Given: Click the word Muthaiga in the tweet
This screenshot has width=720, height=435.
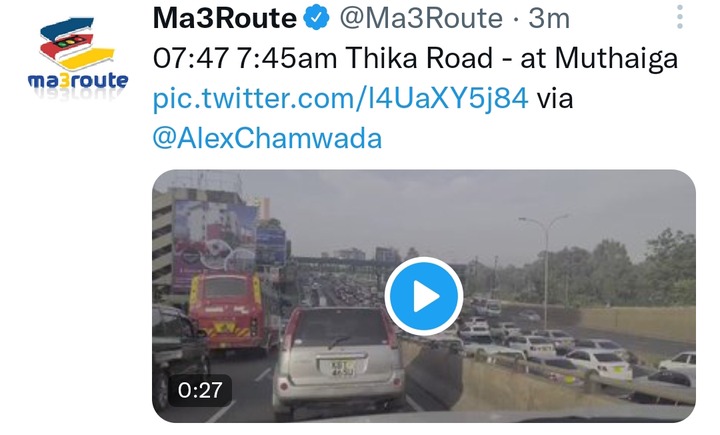Looking at the screenshot, I should click(616, 59).
